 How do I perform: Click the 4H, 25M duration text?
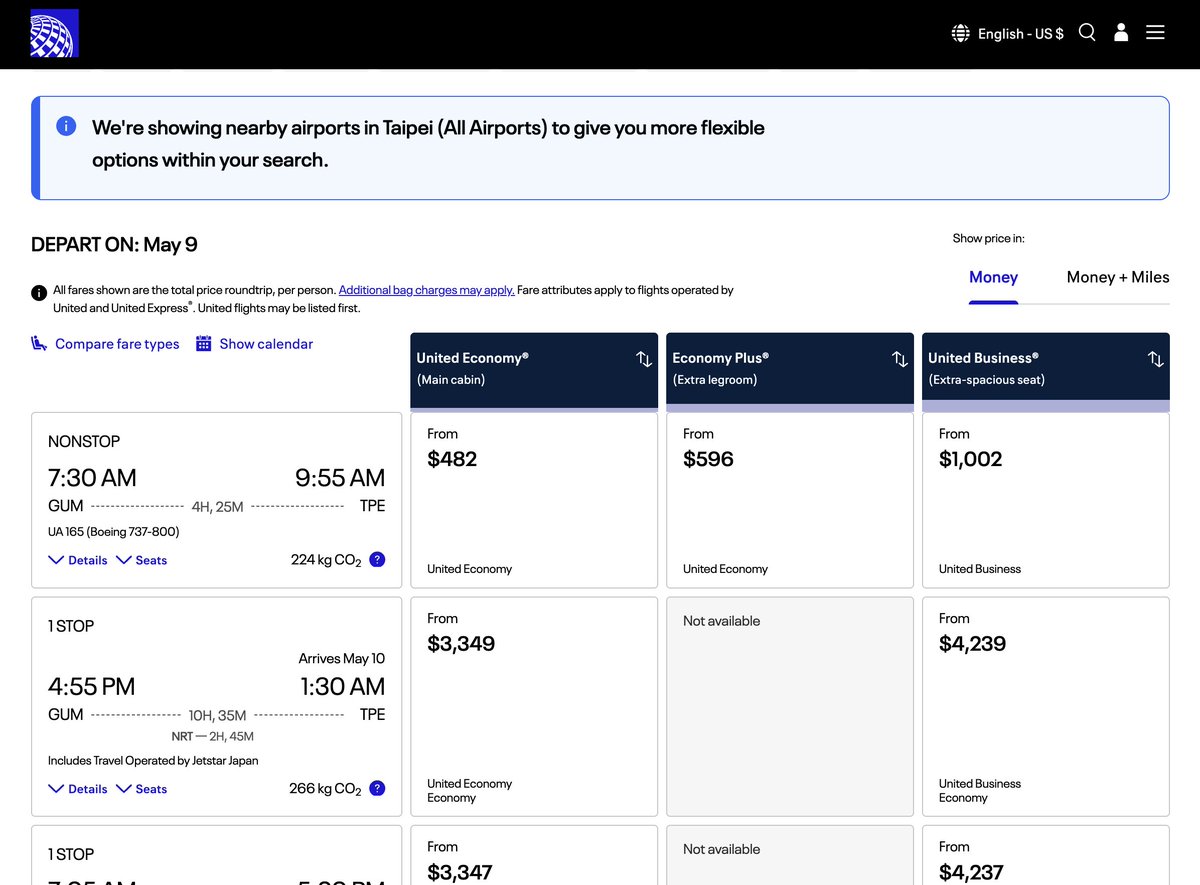(x=217, y=507)
